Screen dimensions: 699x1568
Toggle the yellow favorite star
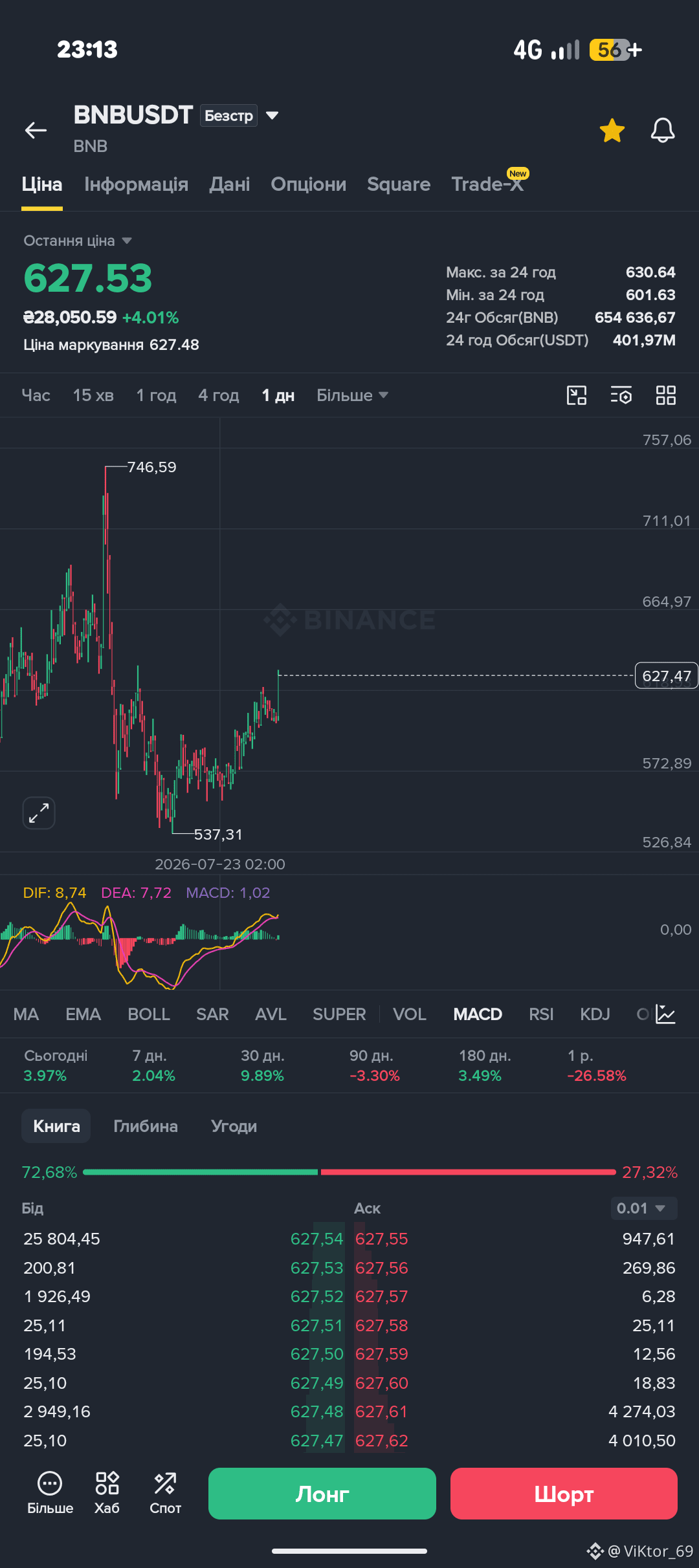coord(612,130)
